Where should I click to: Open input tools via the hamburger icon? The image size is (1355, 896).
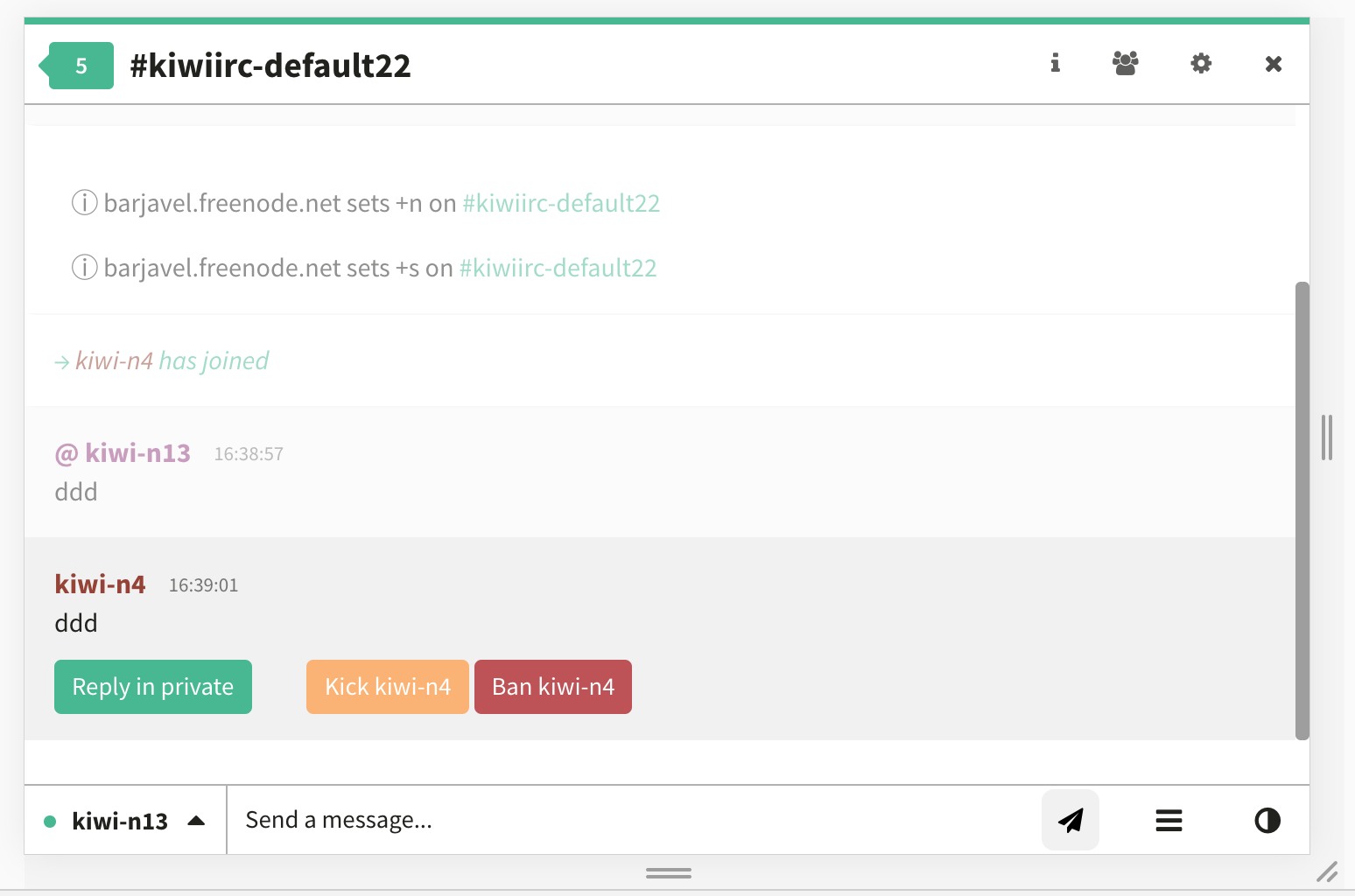point(1169,820)
